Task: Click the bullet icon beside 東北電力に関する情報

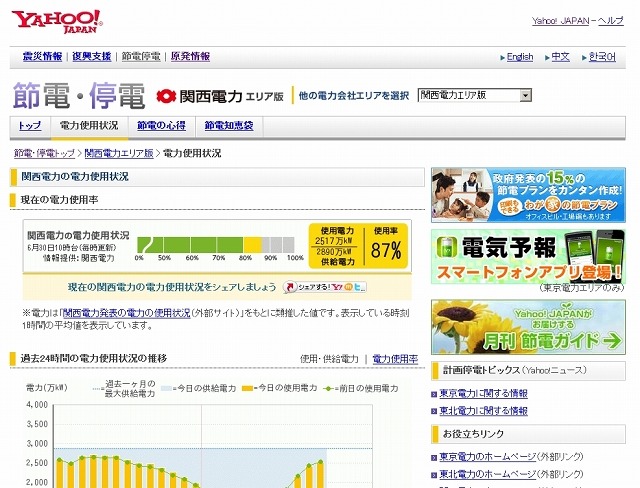Action: pos(434,412)
